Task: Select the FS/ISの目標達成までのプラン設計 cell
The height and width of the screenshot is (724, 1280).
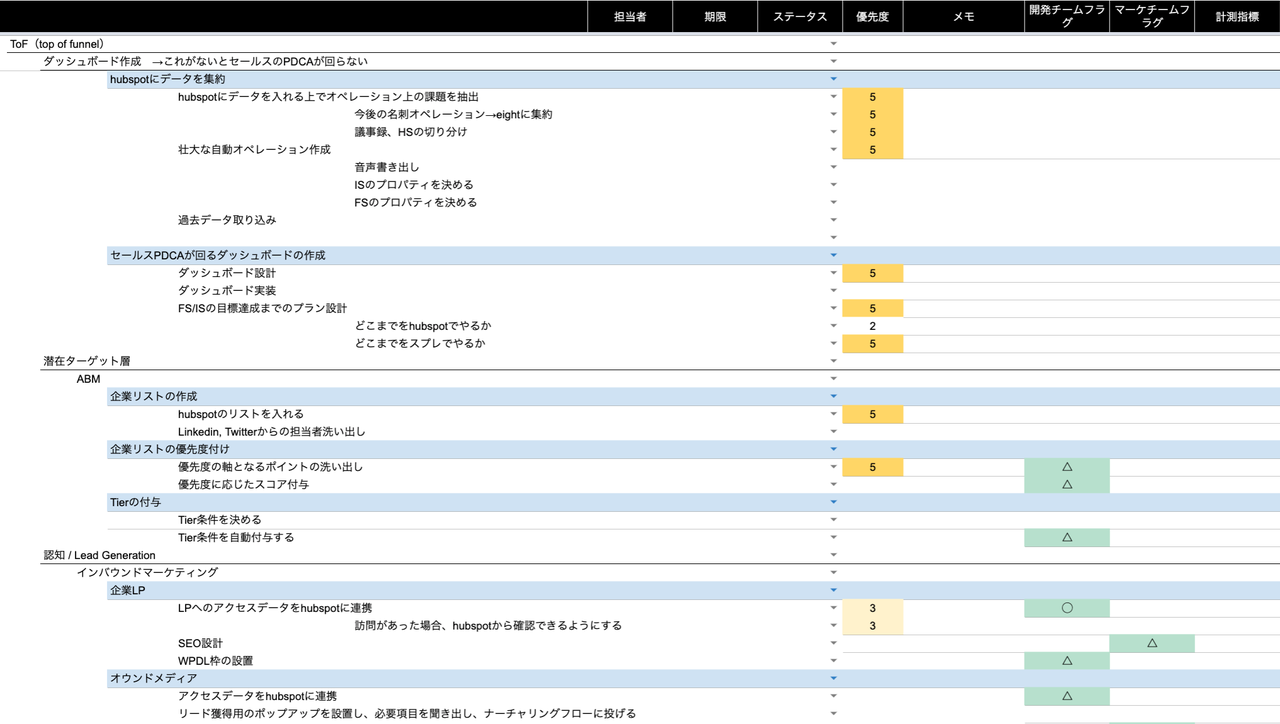Action: click(262, 308)
